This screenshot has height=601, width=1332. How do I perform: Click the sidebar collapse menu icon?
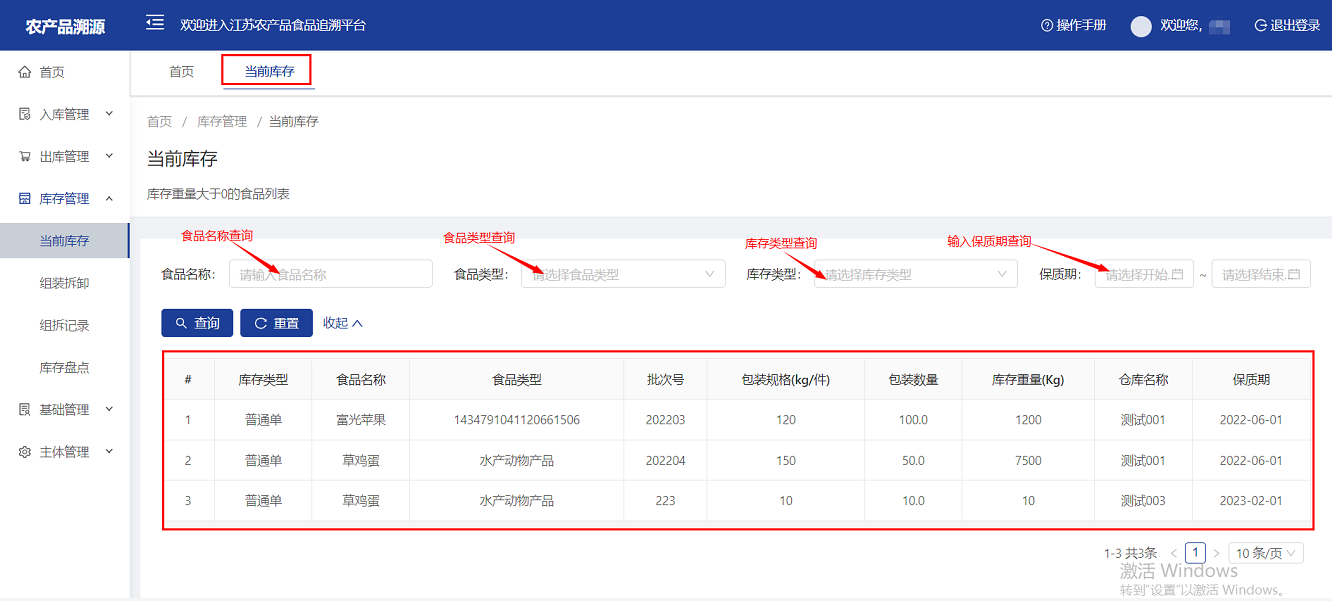pos(155,23)
